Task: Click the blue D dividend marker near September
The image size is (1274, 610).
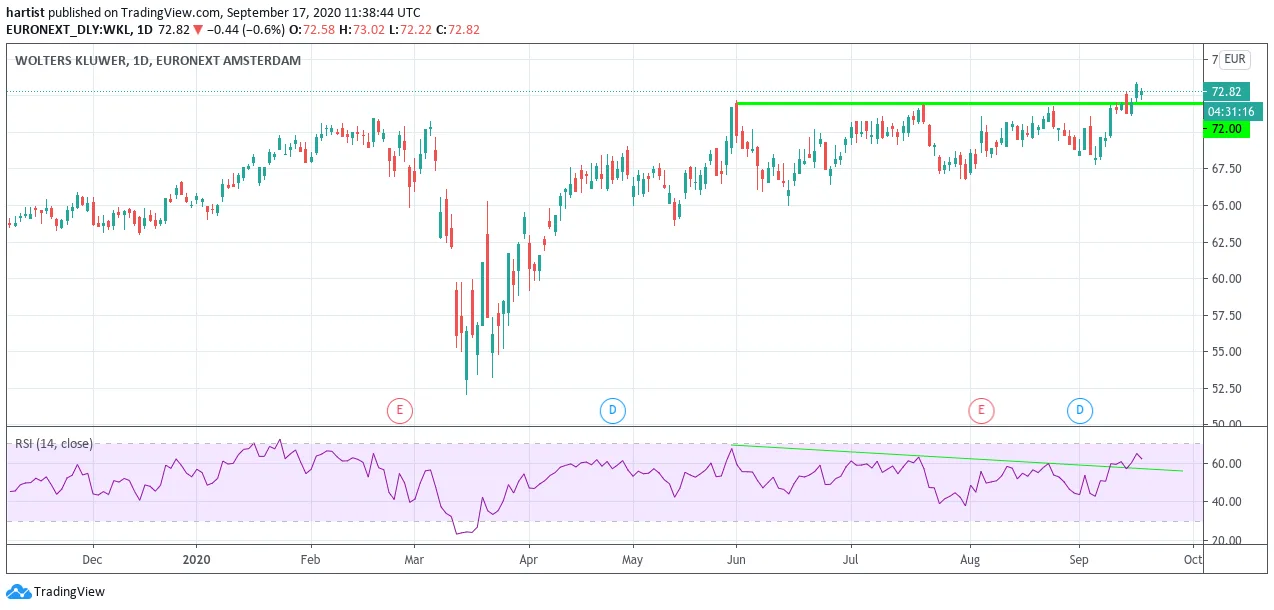Action: [1079, 409]
